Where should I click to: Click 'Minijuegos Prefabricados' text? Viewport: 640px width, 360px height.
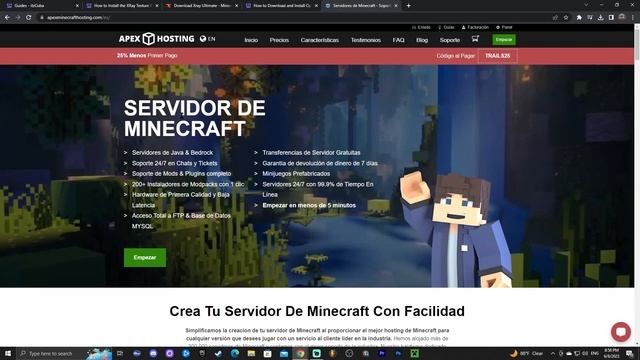point(296,174)
